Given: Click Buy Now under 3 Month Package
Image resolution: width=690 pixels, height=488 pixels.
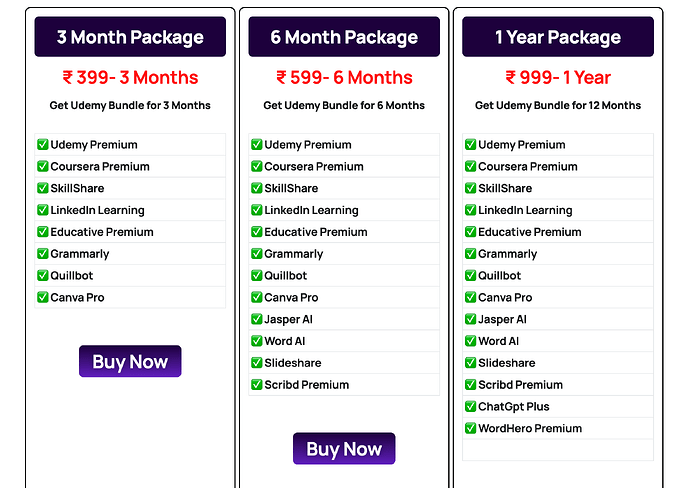Looking at the screenshot, I should pyautogui.click(x=130, y=362).
